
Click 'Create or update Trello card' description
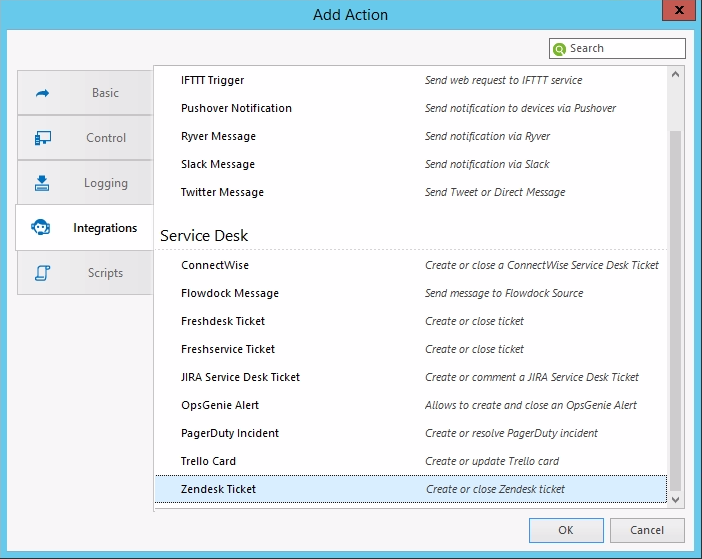(492, 461)
